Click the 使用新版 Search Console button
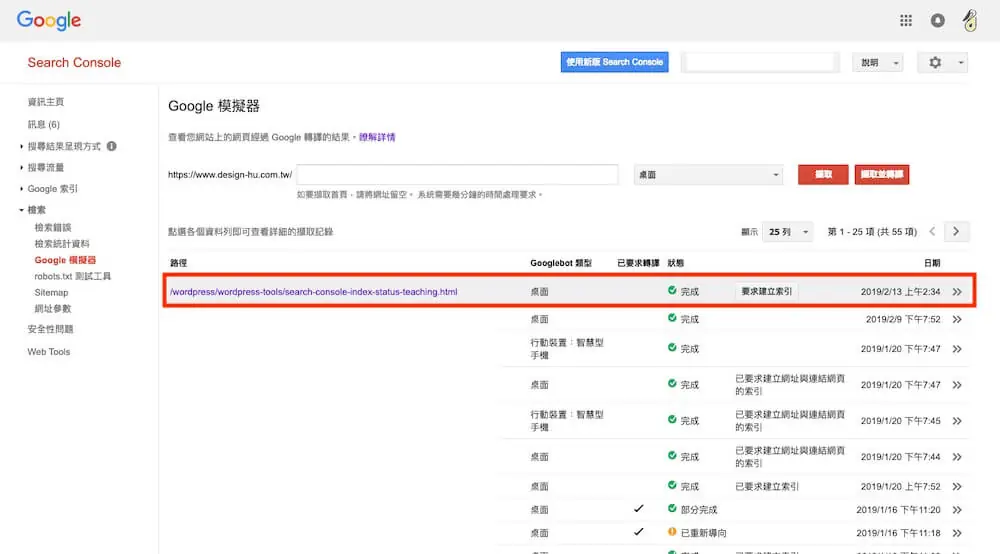Viewport: 1000px width, 554px height. pyautogui.click(x=614, y=62)
